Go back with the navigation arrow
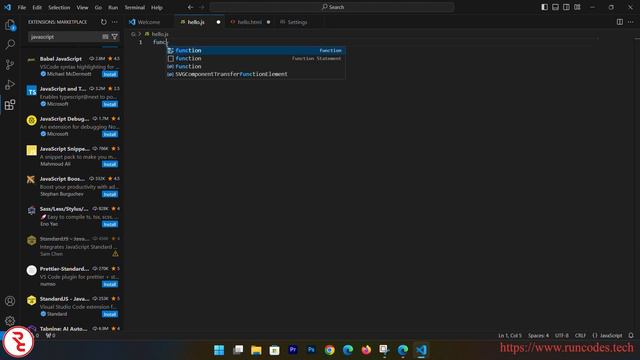640x360 pixels. click(191, 7)
